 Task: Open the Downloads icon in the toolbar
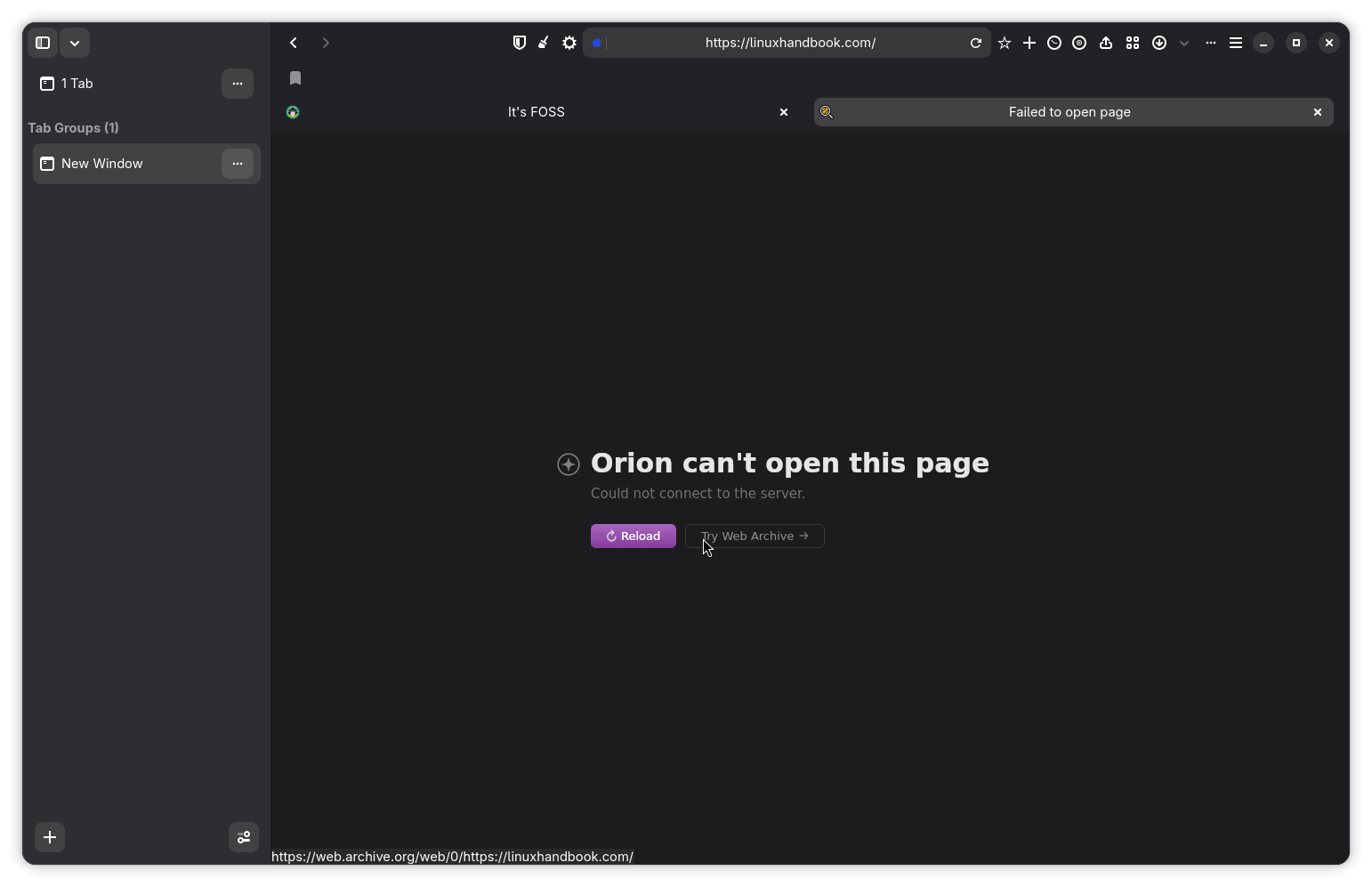(x=1159, y=43)
